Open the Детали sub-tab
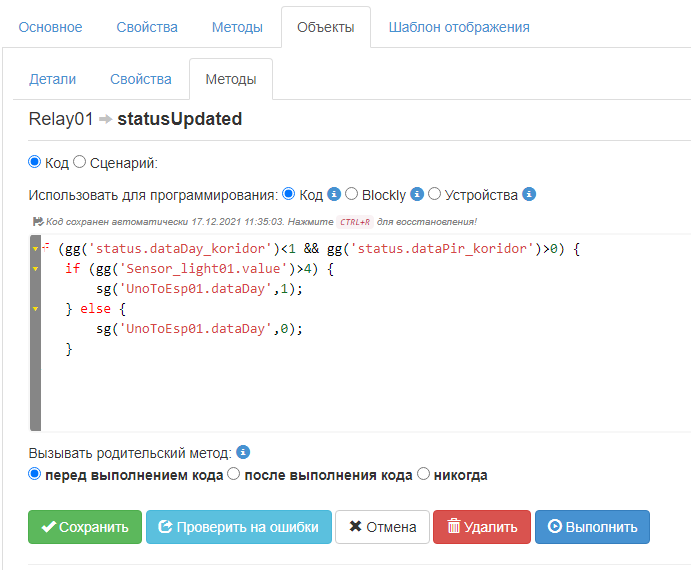Viewport: 691px width, 570px height. coord(52,78)
